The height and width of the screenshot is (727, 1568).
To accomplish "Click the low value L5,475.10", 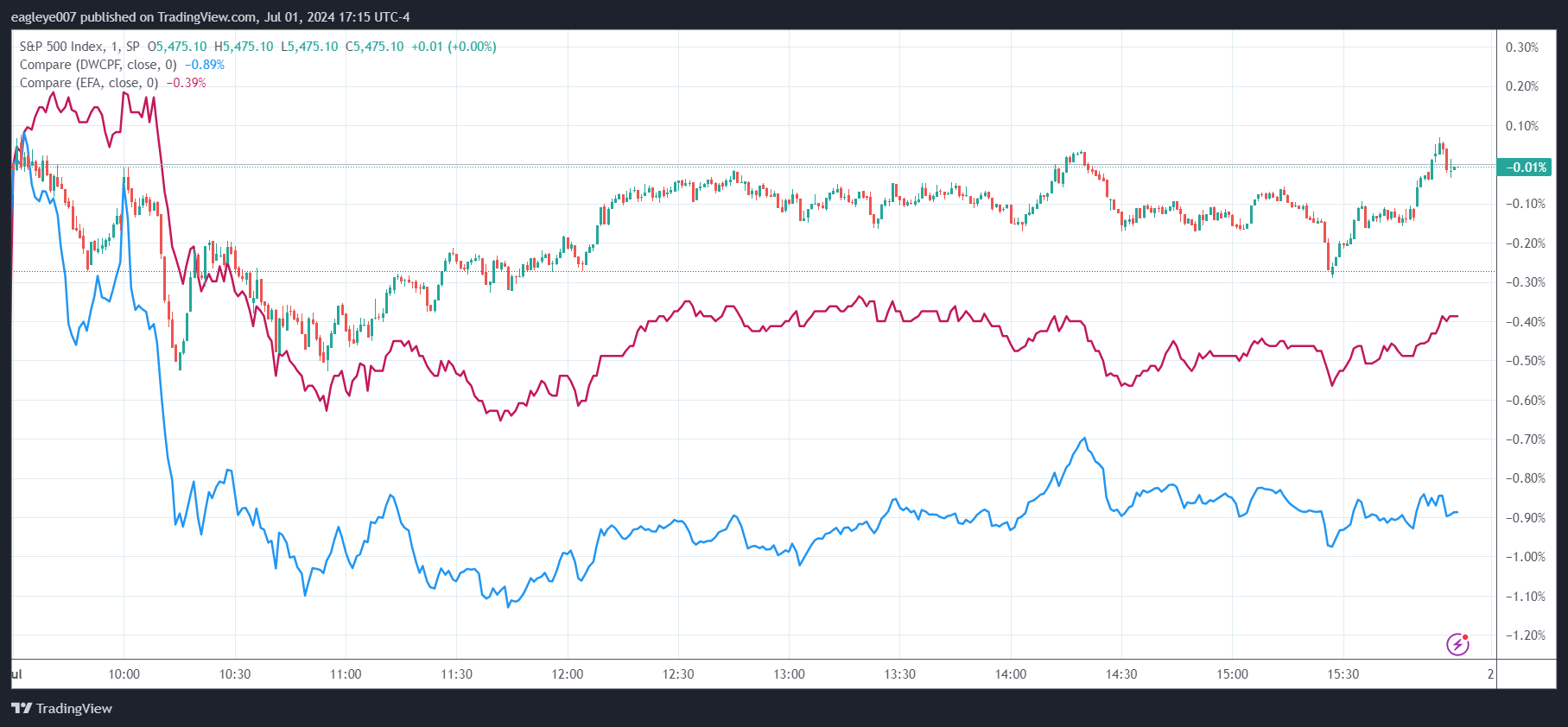I will (x=309, y=47).
